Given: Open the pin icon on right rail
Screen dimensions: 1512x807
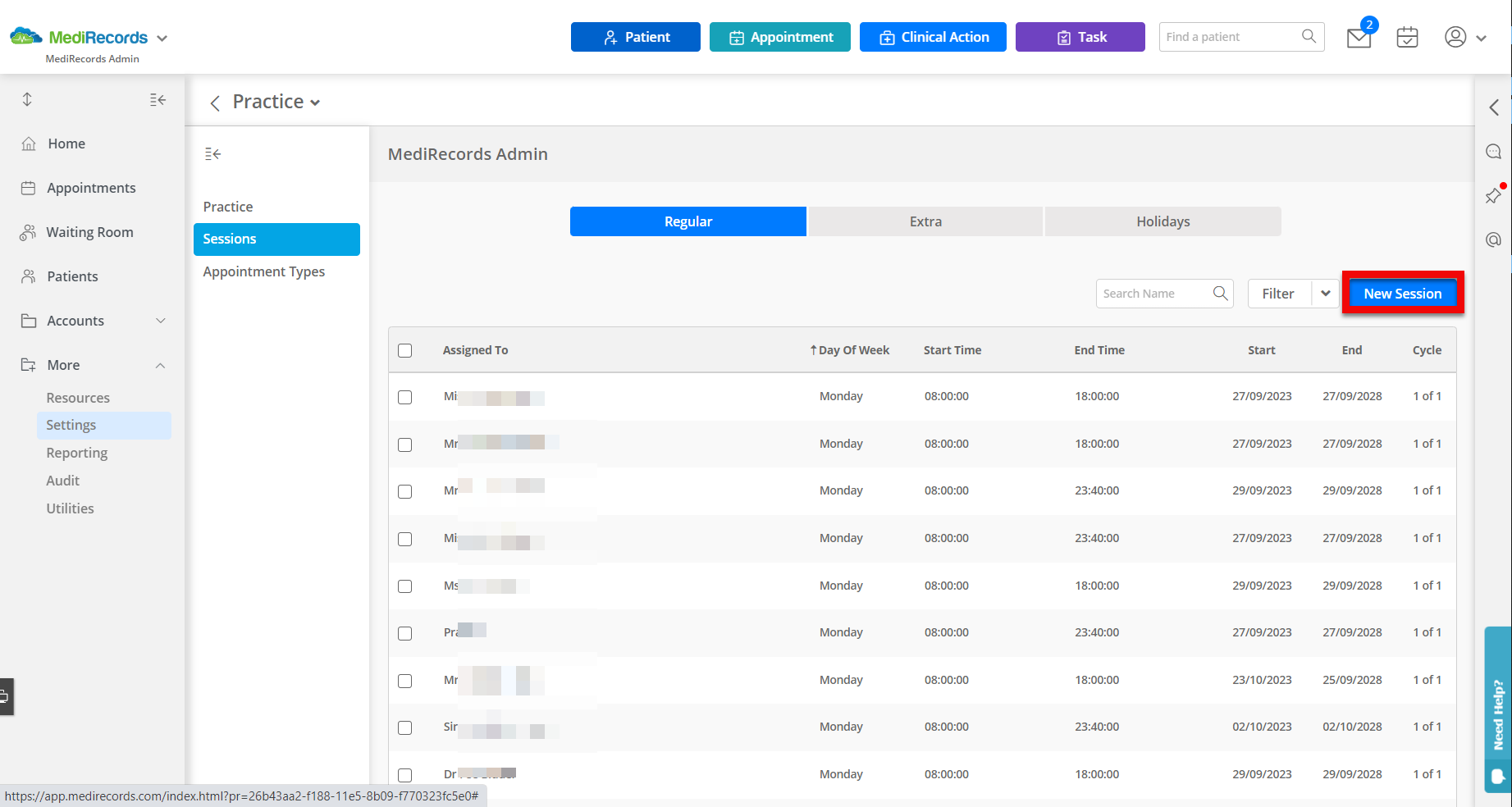Looking at the screenshot, I should pos(1494,195).
